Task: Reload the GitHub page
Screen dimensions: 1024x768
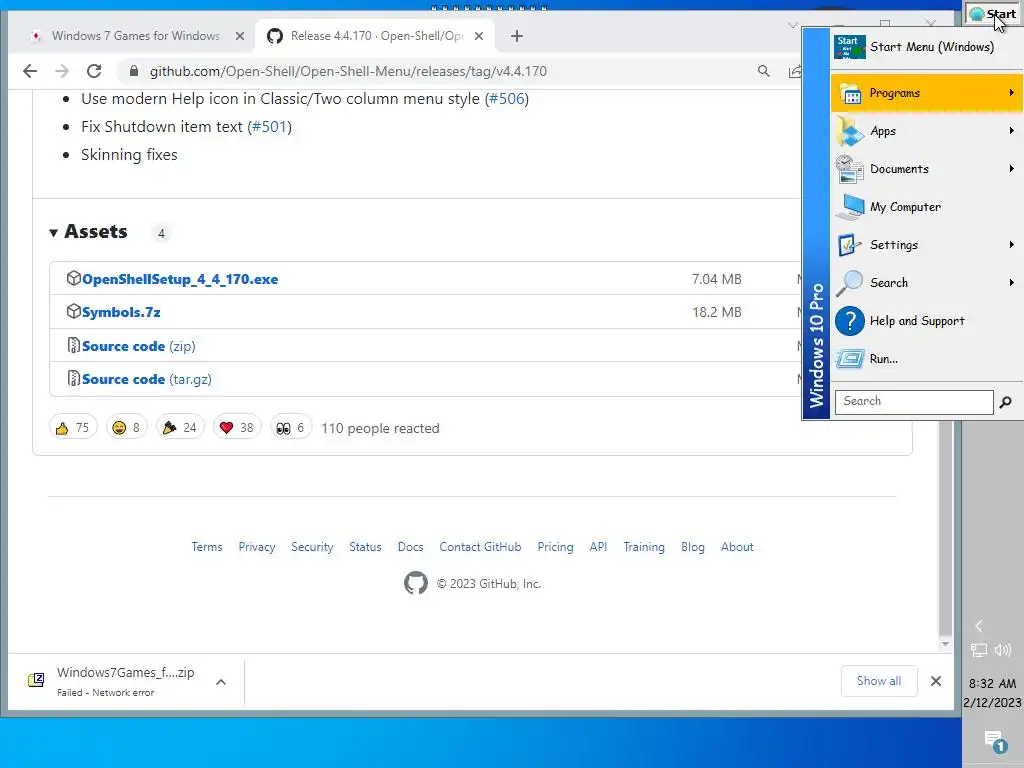Action: [94, 71]
